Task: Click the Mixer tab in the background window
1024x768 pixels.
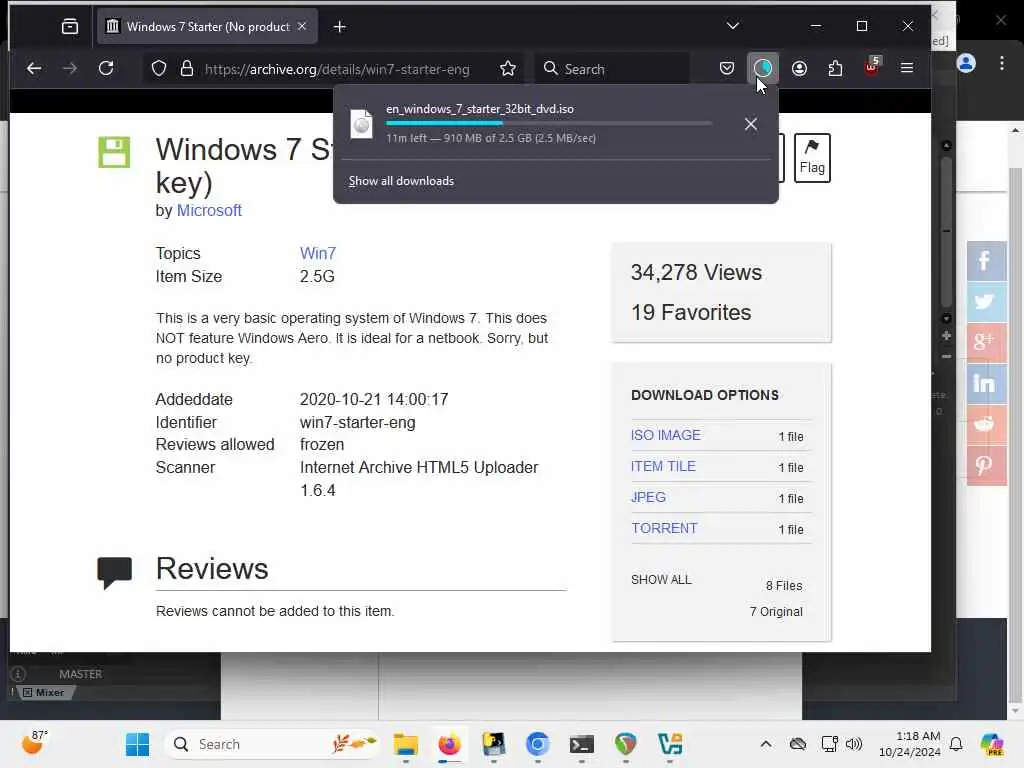Action: click(x=44, y=693)
